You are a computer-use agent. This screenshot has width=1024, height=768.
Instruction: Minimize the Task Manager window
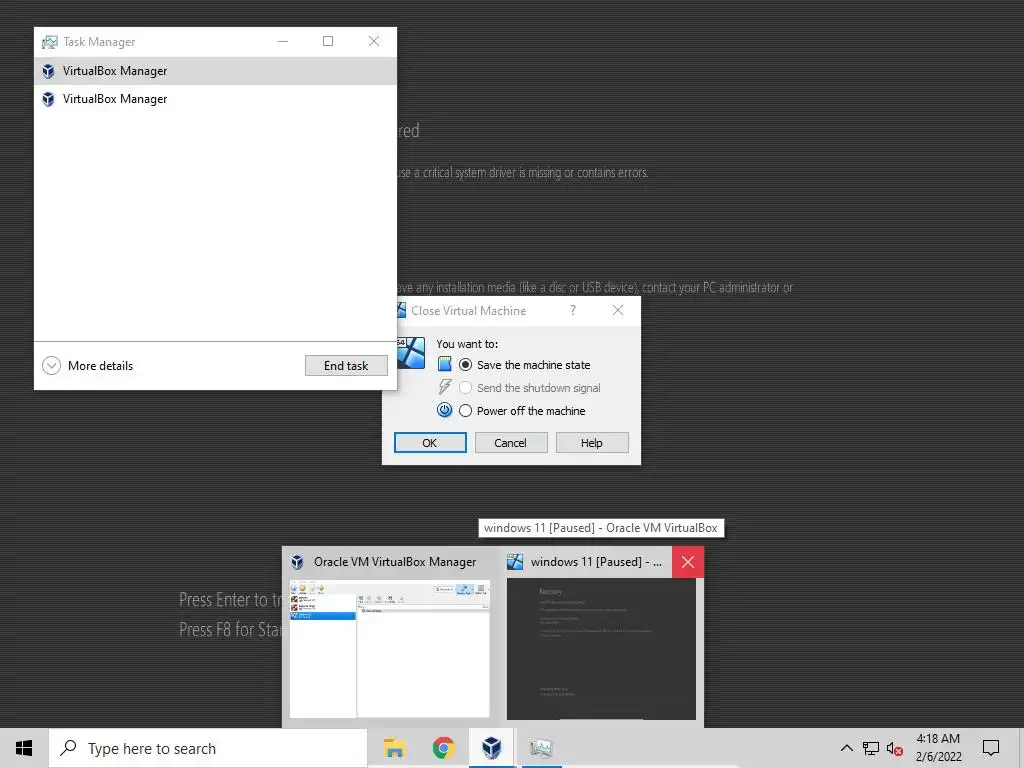[x=283, y=41]
